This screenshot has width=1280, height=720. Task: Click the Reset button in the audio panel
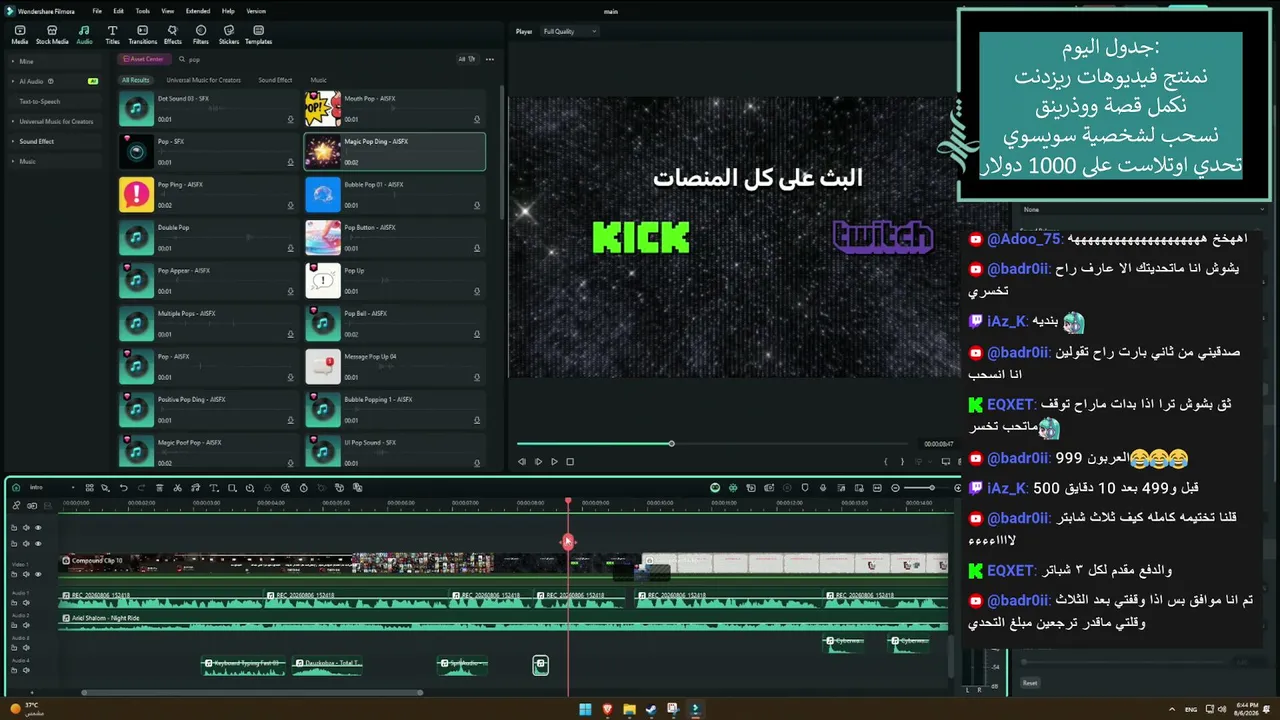(x=1030, y=683)
